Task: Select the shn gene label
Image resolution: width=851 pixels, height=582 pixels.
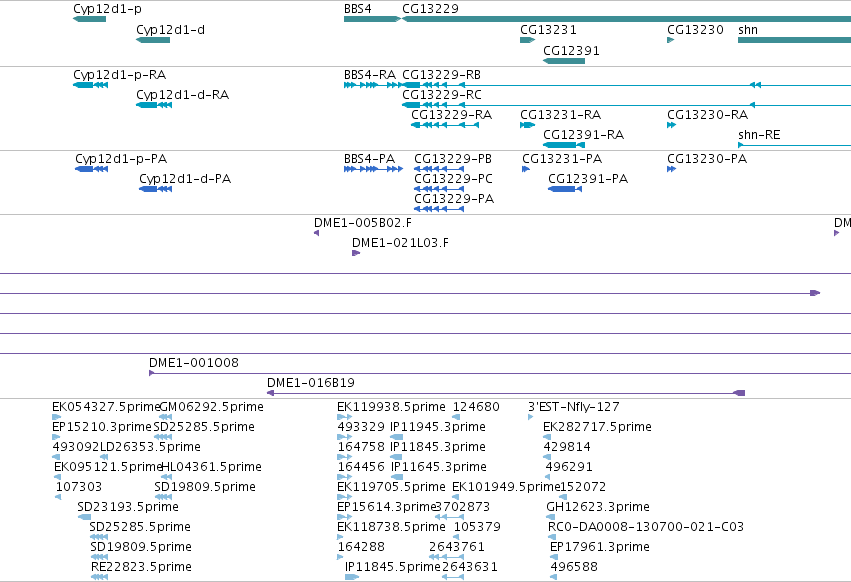Action: (x=748, y=30)
